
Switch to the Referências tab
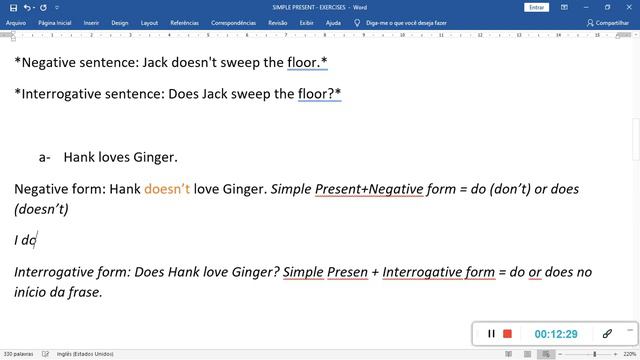[184, 23]
